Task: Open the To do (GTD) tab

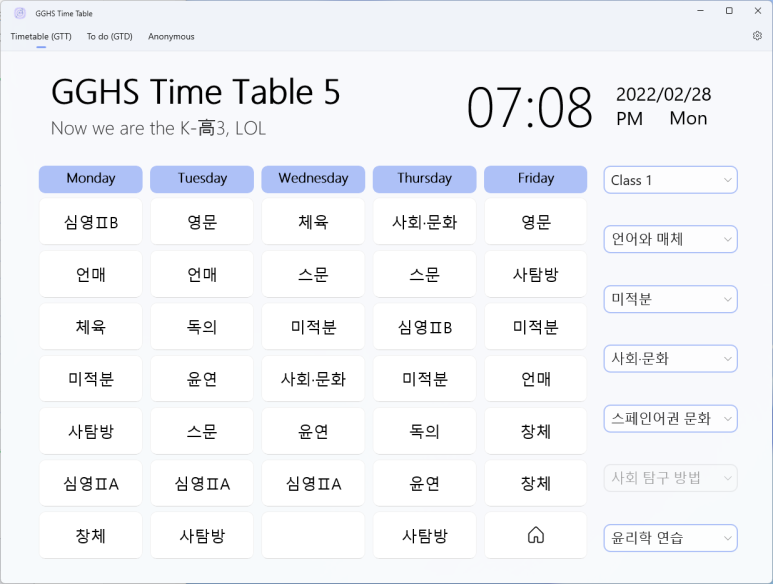Action: coord(109,36)
